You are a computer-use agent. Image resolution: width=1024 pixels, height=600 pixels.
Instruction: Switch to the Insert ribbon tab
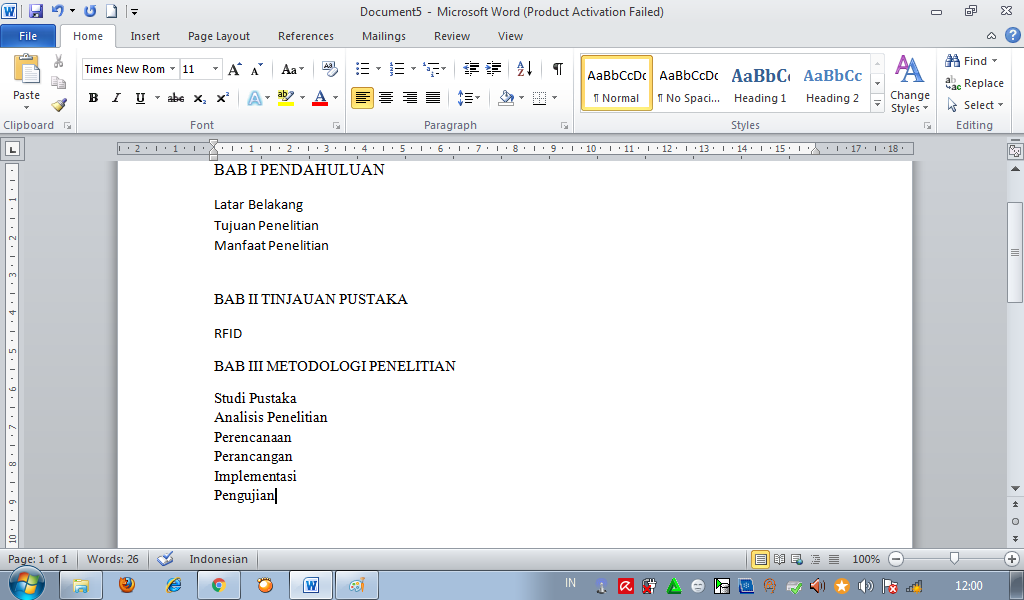point(145,35)
